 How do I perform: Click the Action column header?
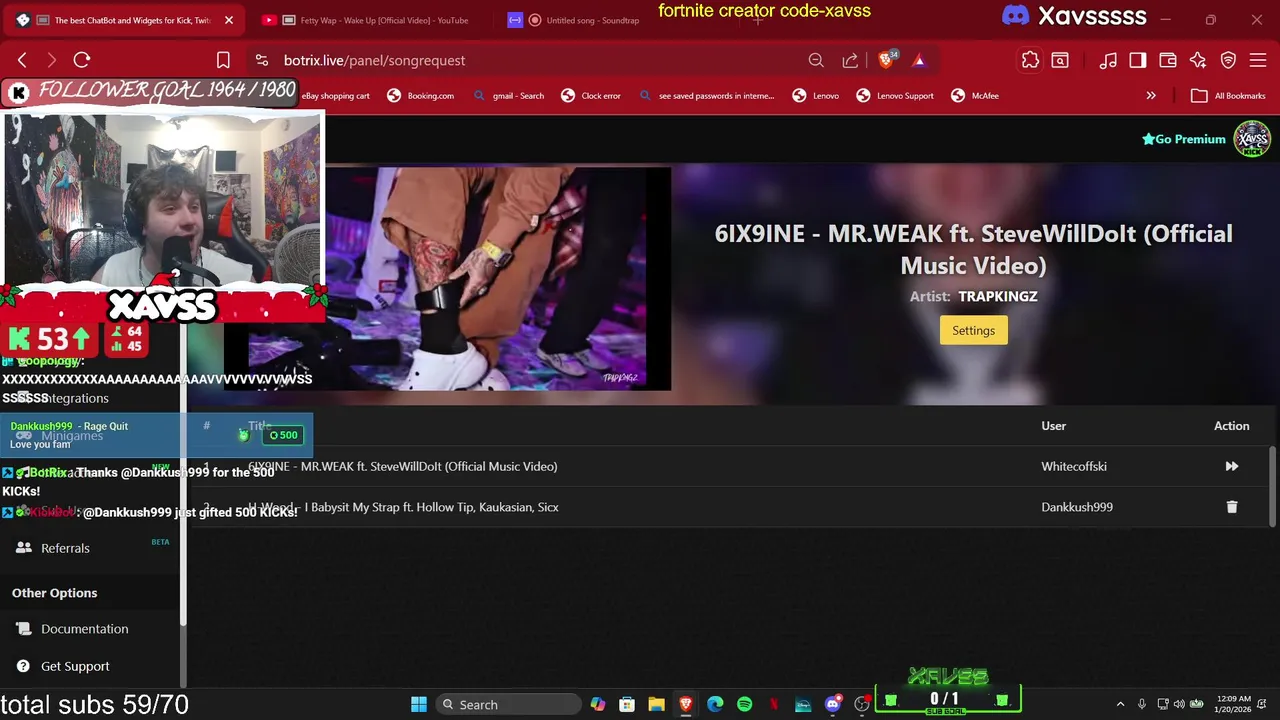pos(1232,426)
